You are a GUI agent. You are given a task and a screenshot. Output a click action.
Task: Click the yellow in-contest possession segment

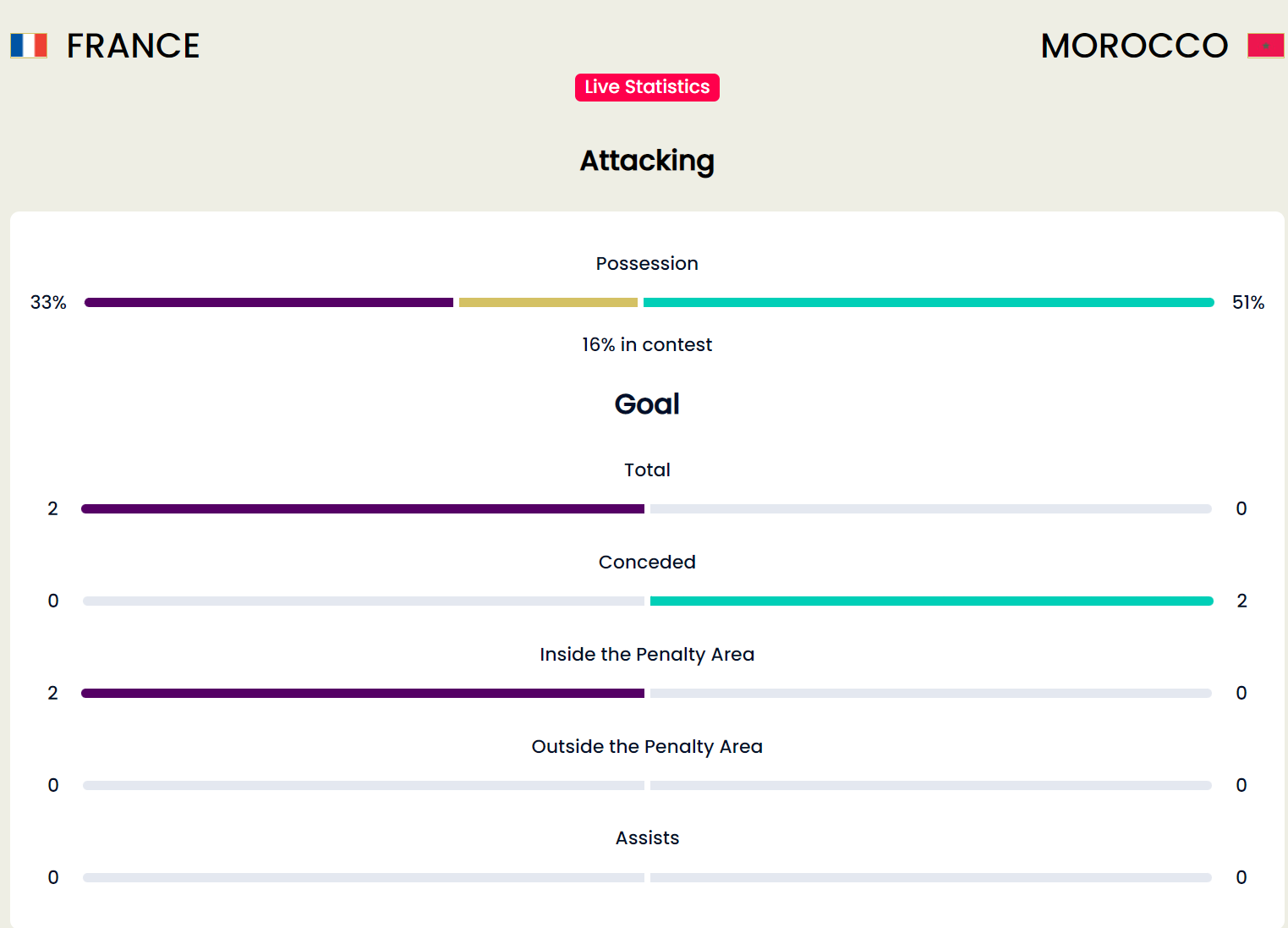click(x=548, y=302)
